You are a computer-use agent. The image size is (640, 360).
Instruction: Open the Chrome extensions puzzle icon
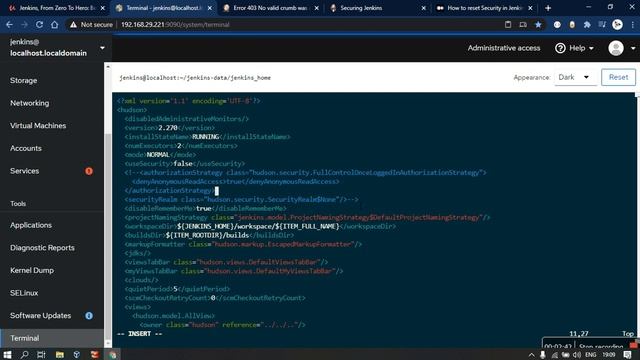(x=587, y=24)
